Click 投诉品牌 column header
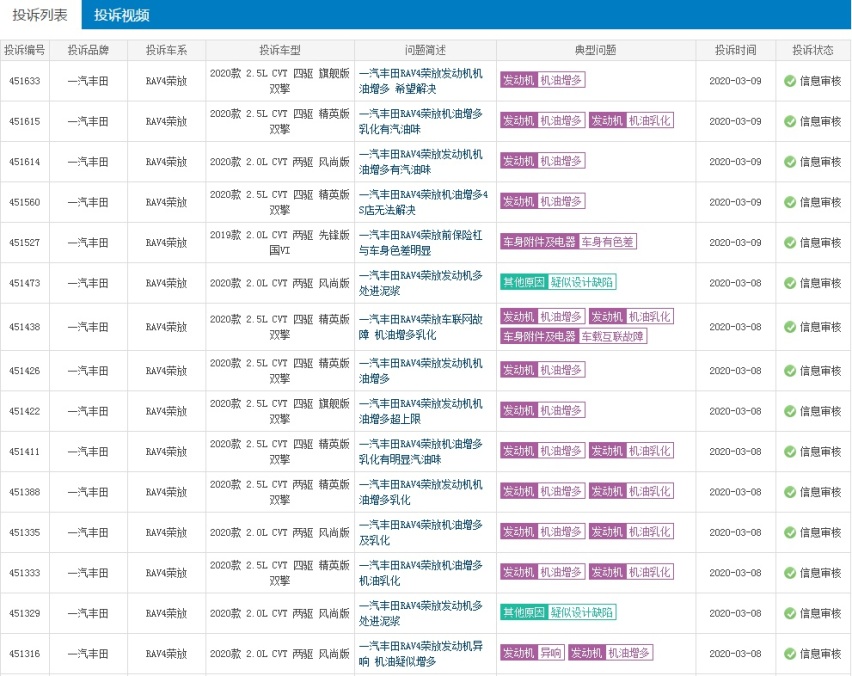 click(x=88, y=50)
